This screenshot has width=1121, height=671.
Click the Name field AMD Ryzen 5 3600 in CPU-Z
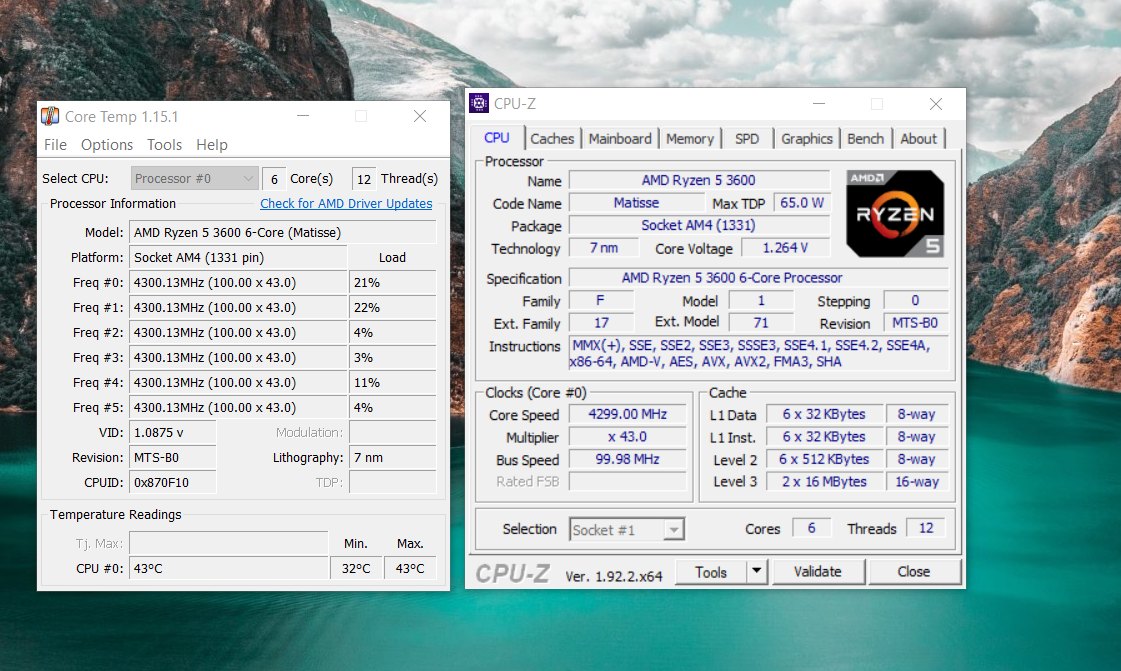(x=698, y=180)
